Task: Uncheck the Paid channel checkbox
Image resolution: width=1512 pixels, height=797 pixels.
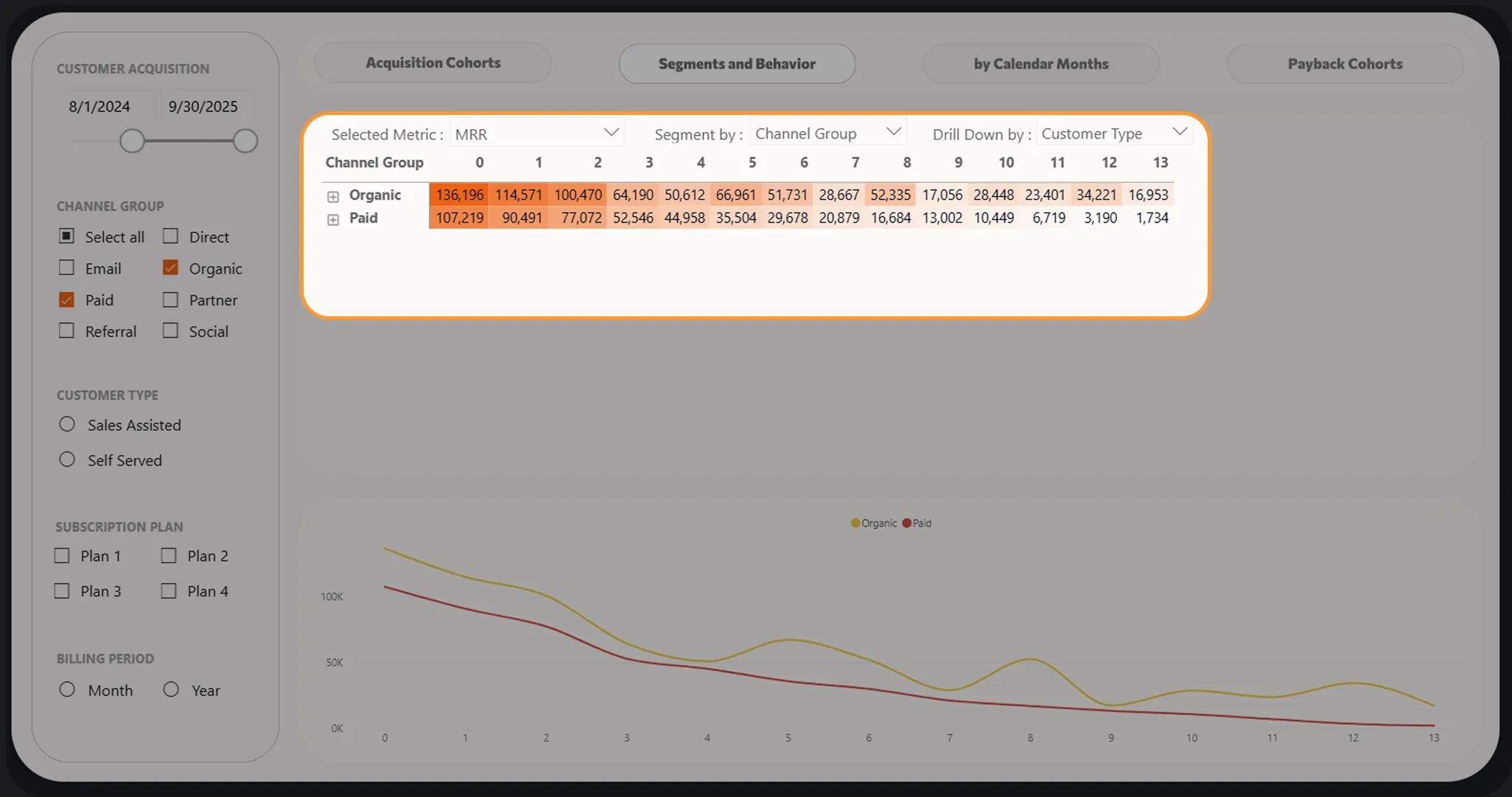Action: [x=66, y=299]
